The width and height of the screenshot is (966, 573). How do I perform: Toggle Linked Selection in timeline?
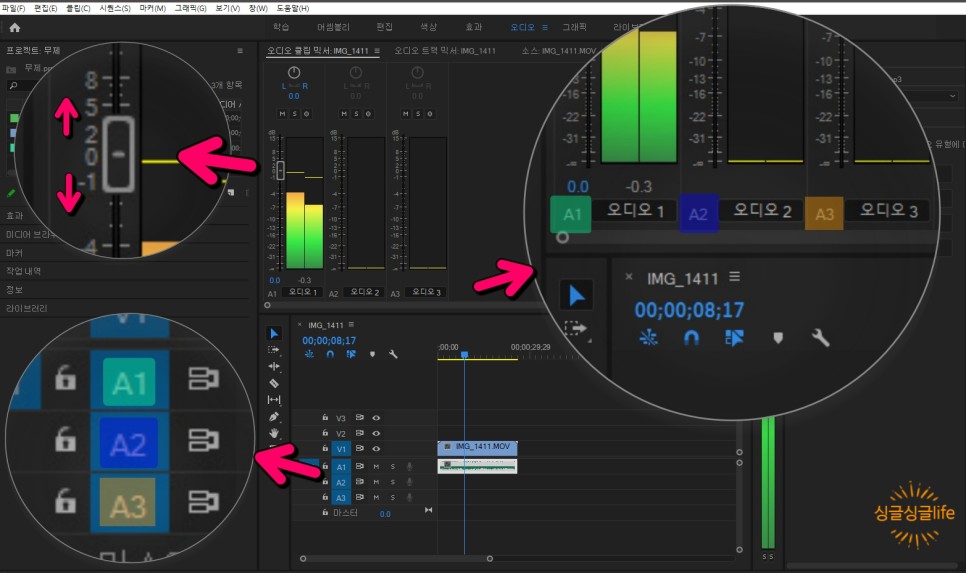point(351,354)
